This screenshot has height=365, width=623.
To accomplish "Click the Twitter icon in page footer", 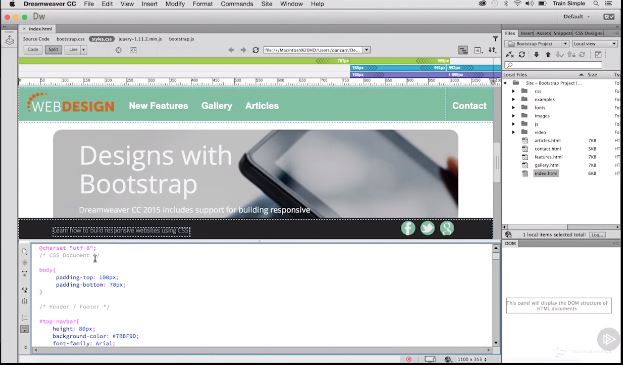I will pyautogui.click(x=428, y=228).
